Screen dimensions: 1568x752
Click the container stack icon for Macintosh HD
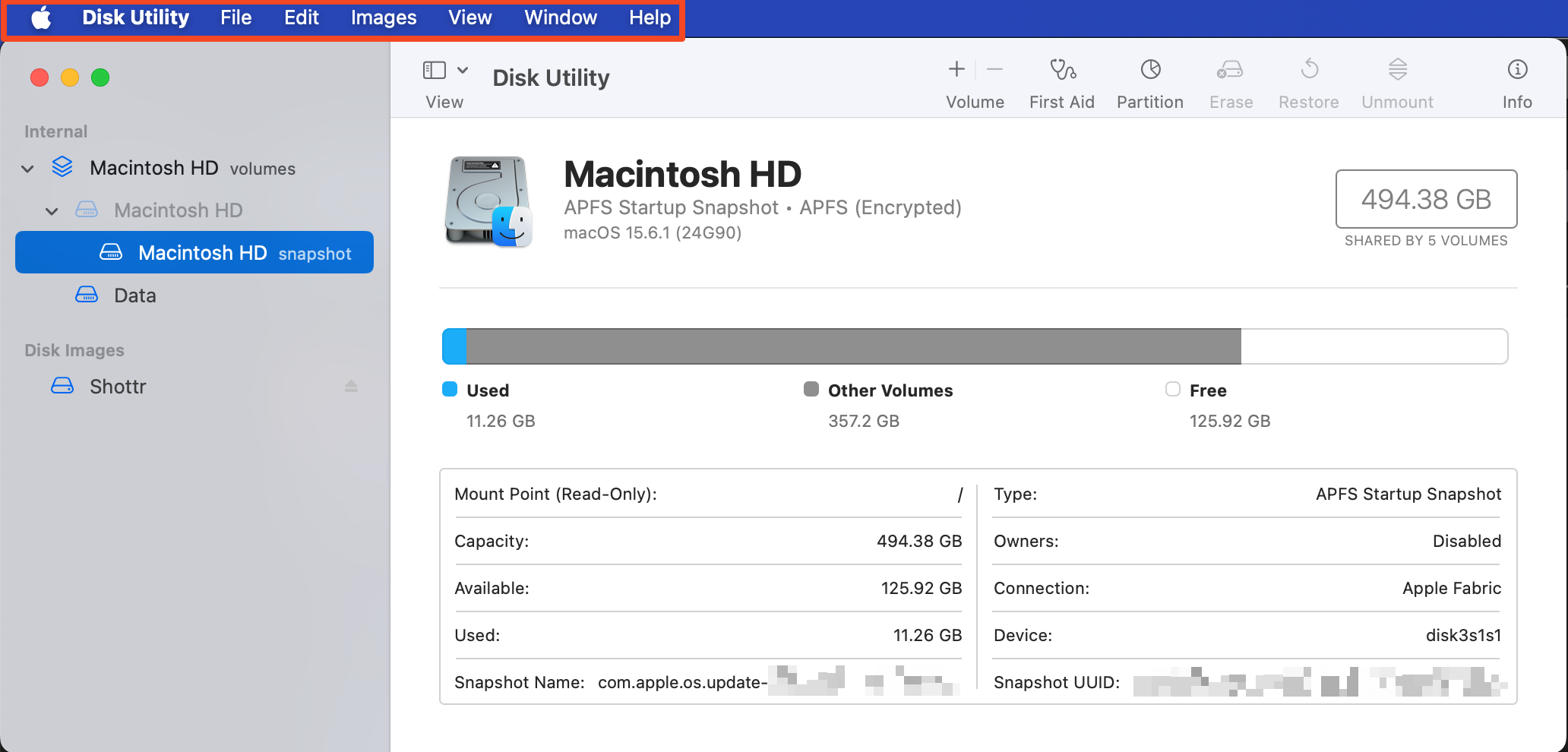[x=62, y=167]
